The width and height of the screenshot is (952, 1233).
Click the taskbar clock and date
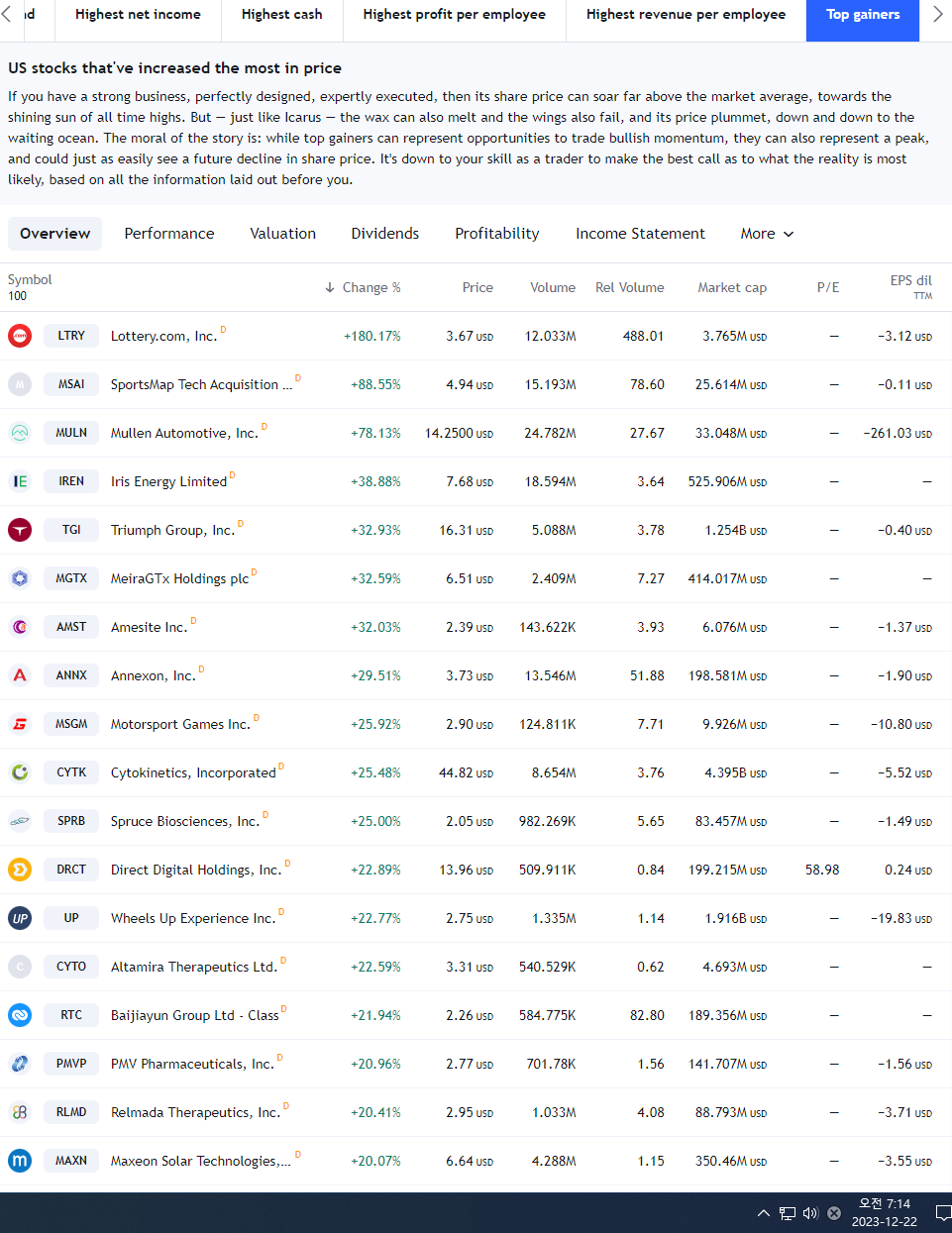pos(885,1213)
